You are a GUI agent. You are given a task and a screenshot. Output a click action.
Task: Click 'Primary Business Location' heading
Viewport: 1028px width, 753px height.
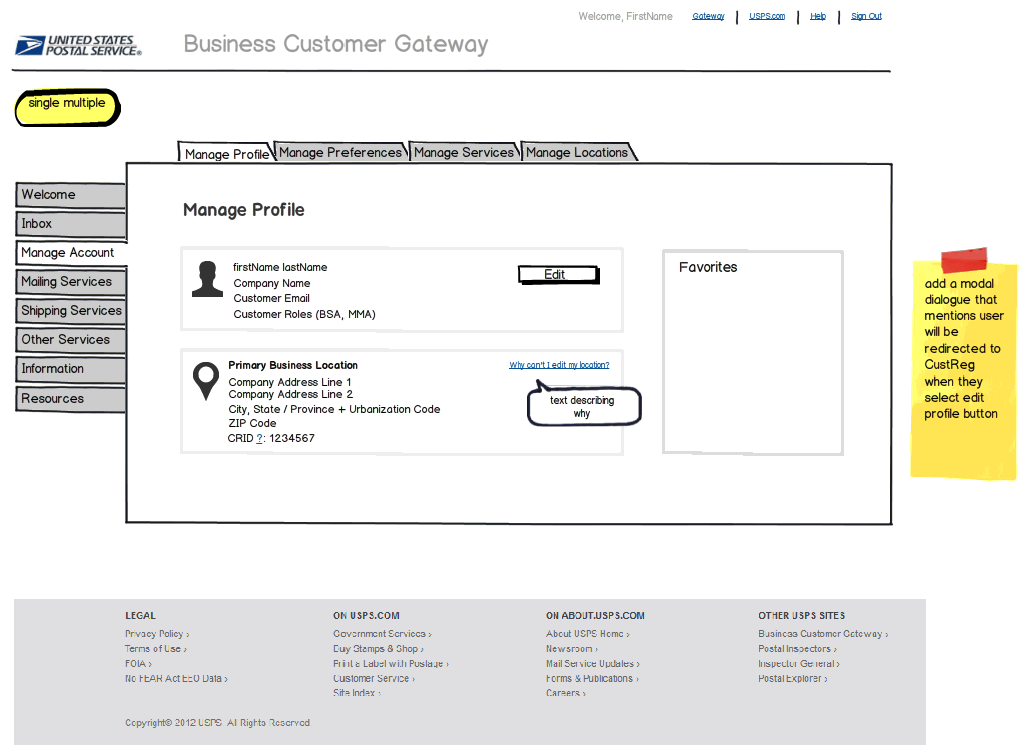[x=293, y=365]
